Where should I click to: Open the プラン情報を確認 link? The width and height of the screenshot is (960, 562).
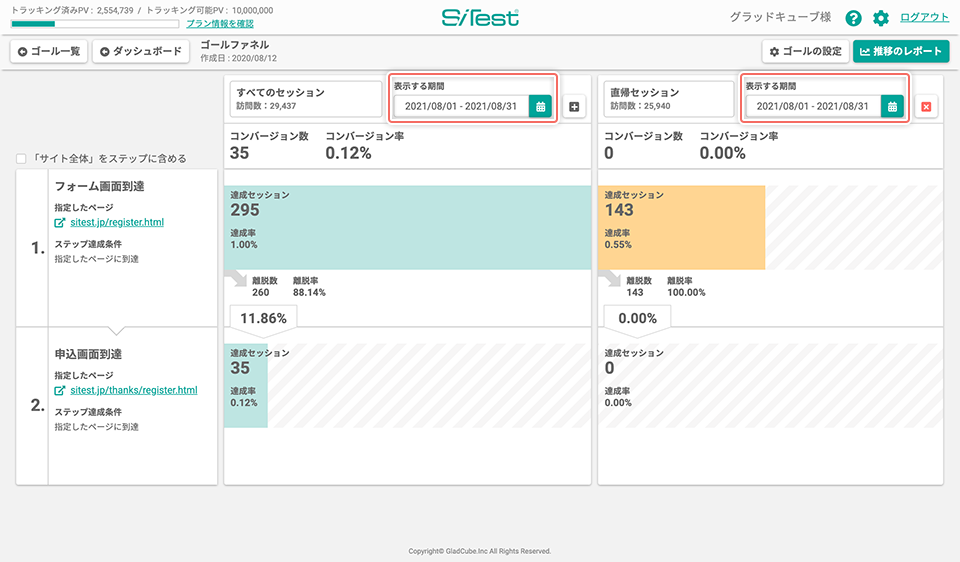220,24
